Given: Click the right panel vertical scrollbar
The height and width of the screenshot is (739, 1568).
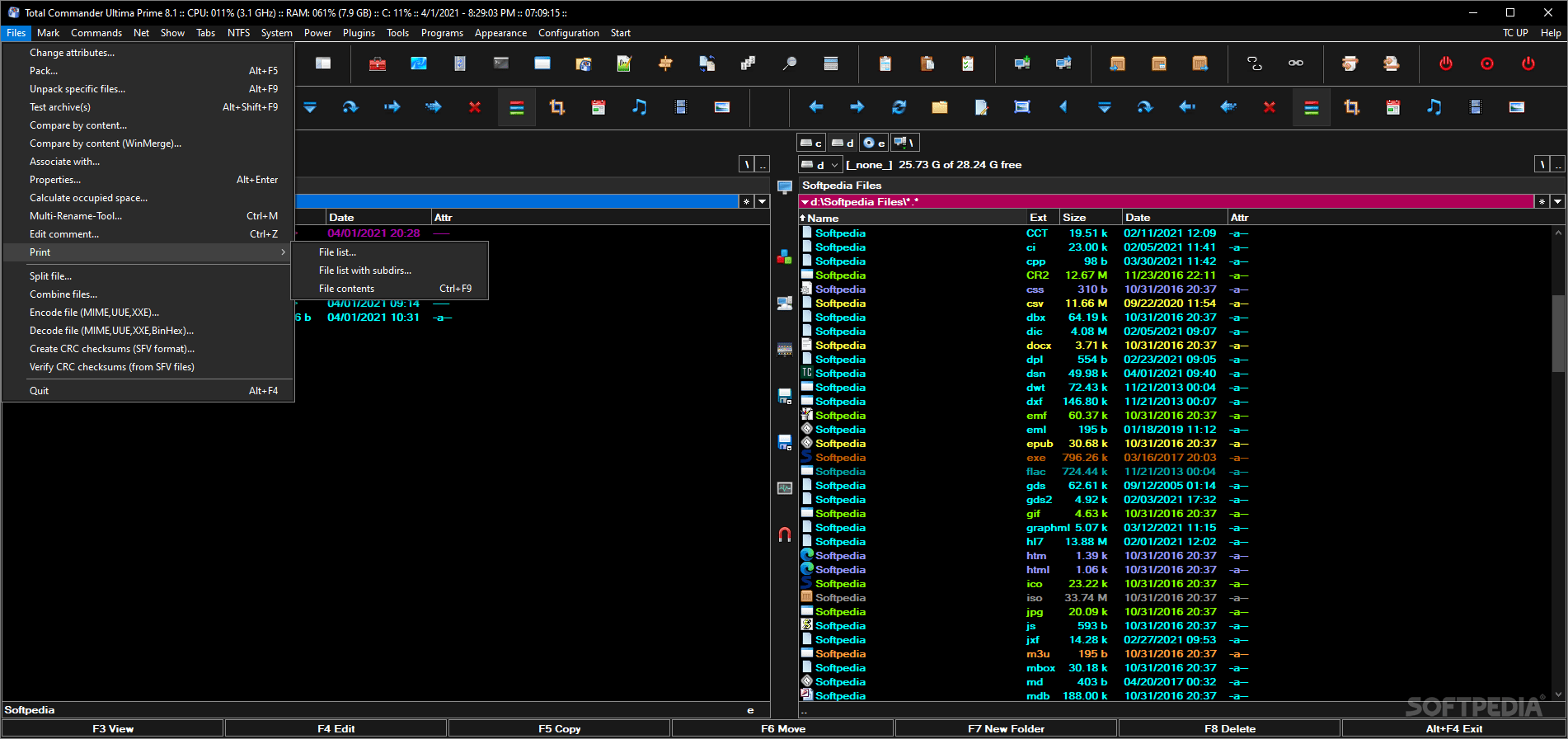Looking at the screenshot, I should click(1558, 462).
